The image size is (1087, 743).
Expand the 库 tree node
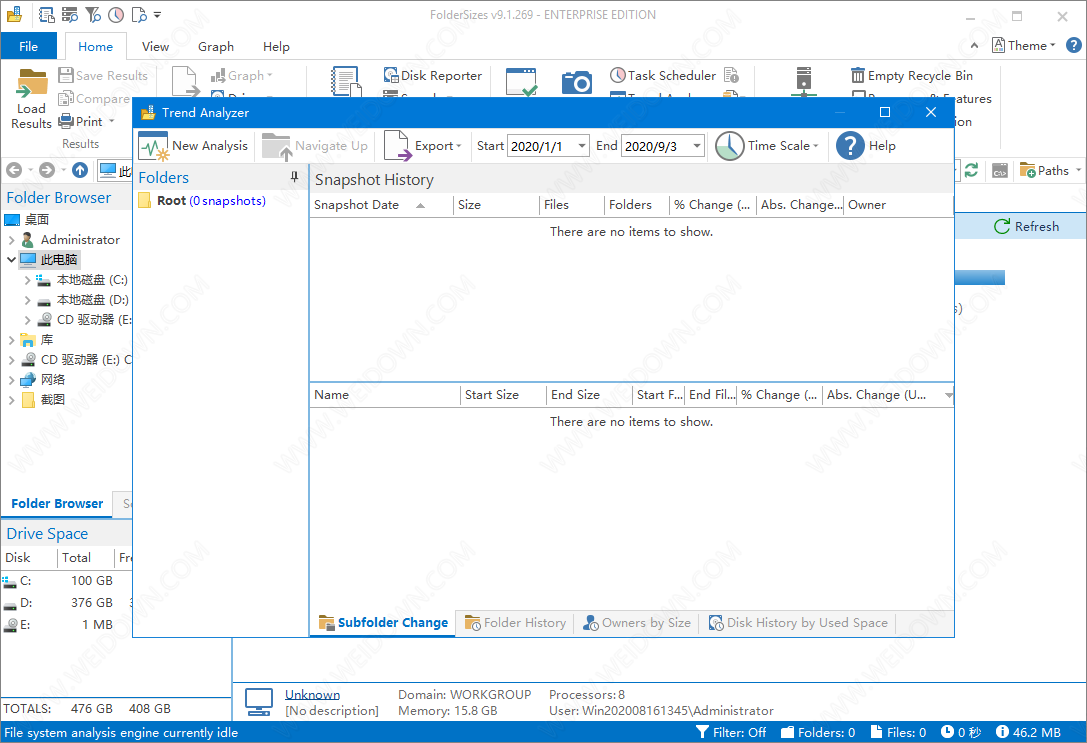pyautogui.click(x=11, y=340)
